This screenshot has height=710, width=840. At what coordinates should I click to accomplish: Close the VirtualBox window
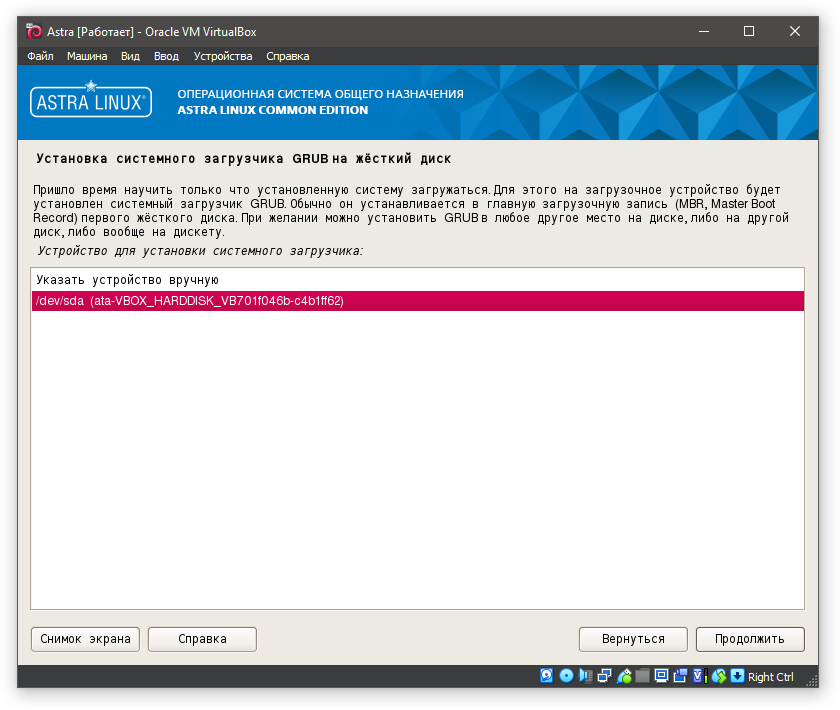click(x=795, y=32)
